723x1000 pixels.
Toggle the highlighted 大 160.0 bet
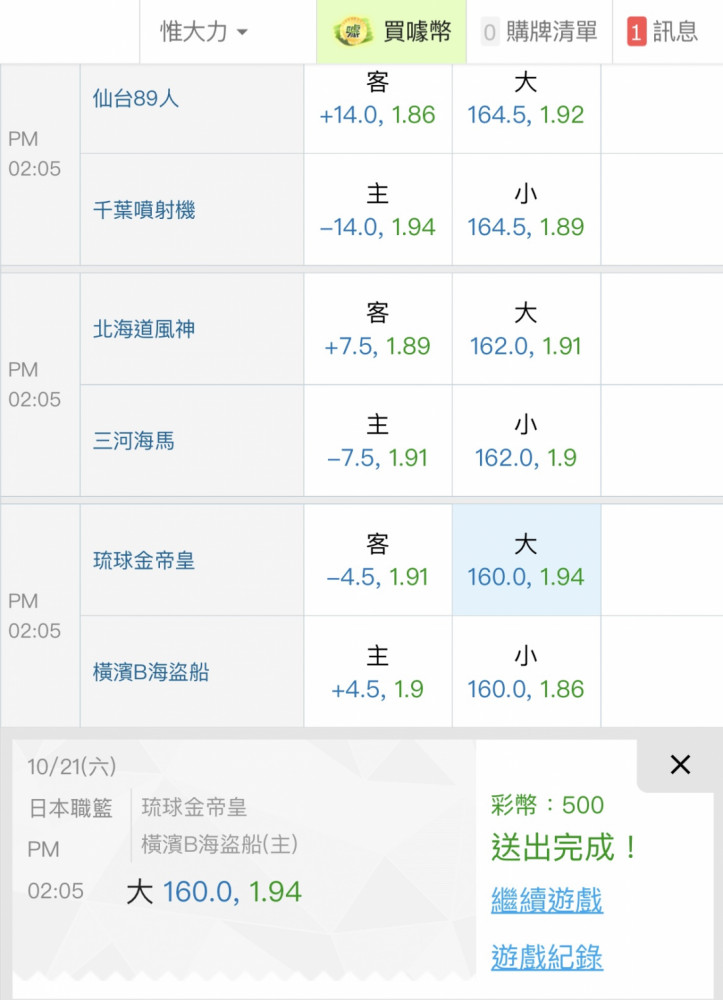pos(525,561)
